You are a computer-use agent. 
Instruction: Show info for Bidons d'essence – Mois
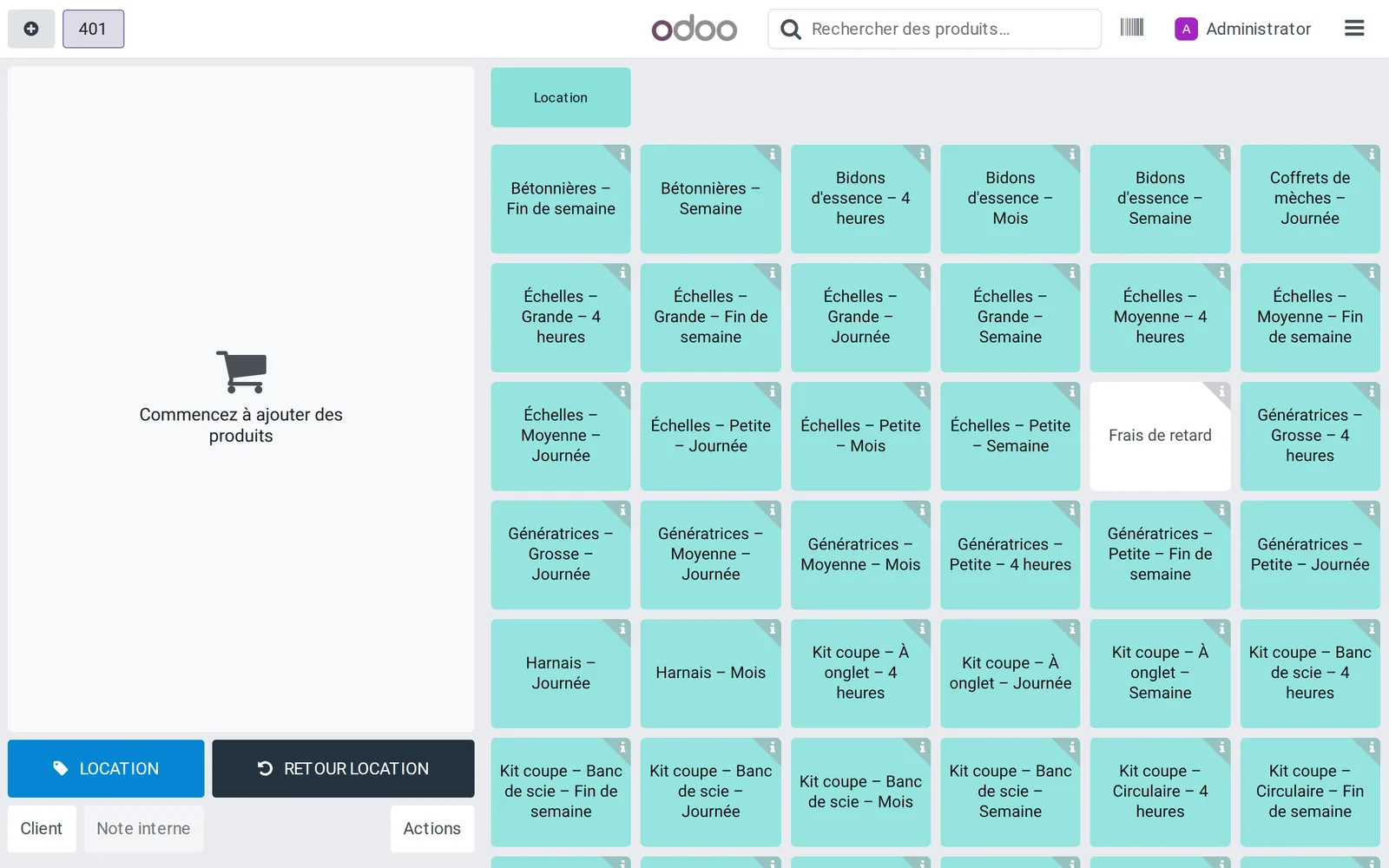click(x=1072, y=154)
